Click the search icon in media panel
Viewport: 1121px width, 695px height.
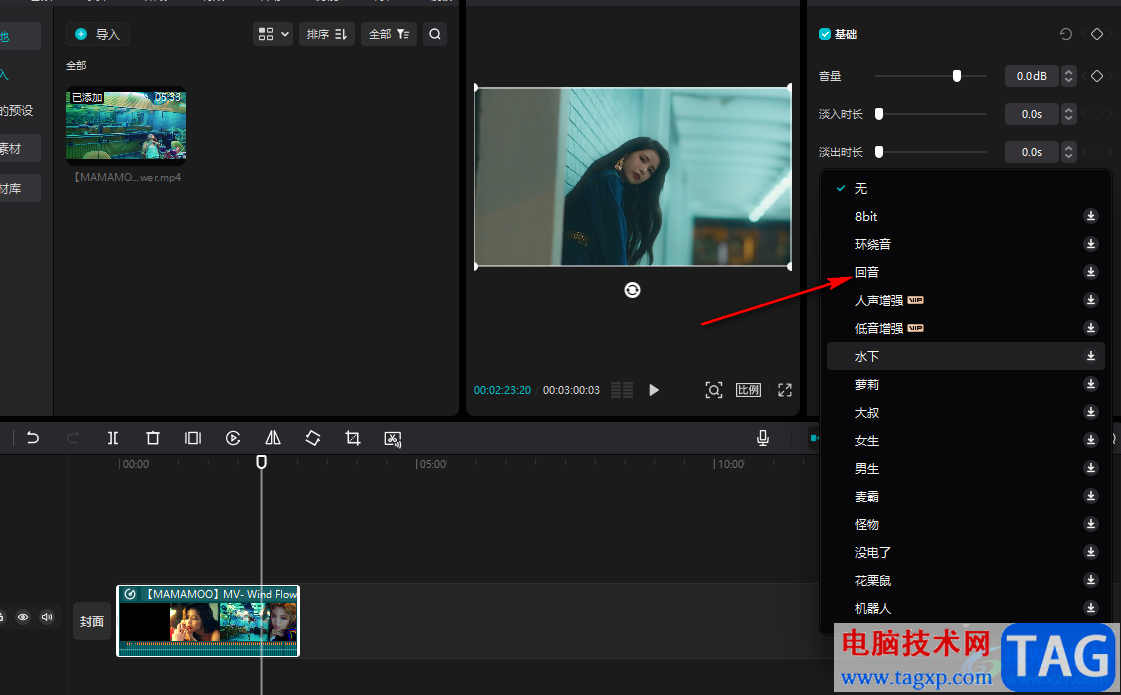click(x=435, y=34)
